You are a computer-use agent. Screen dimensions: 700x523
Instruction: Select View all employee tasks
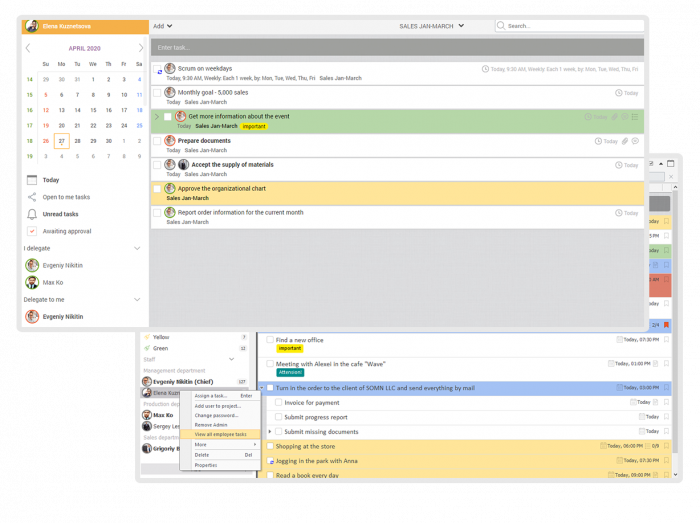(x=221, y=434)
